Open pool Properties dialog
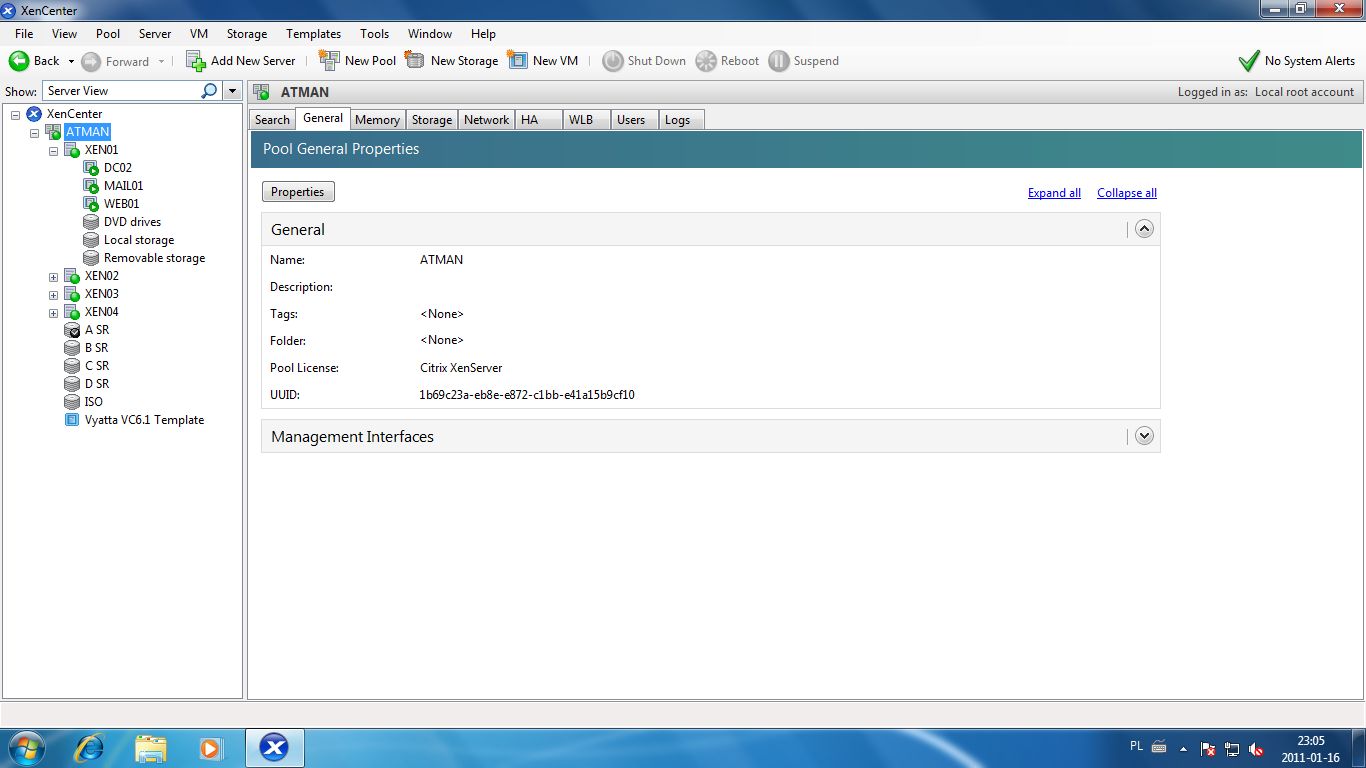 click(x=297, y=191)
